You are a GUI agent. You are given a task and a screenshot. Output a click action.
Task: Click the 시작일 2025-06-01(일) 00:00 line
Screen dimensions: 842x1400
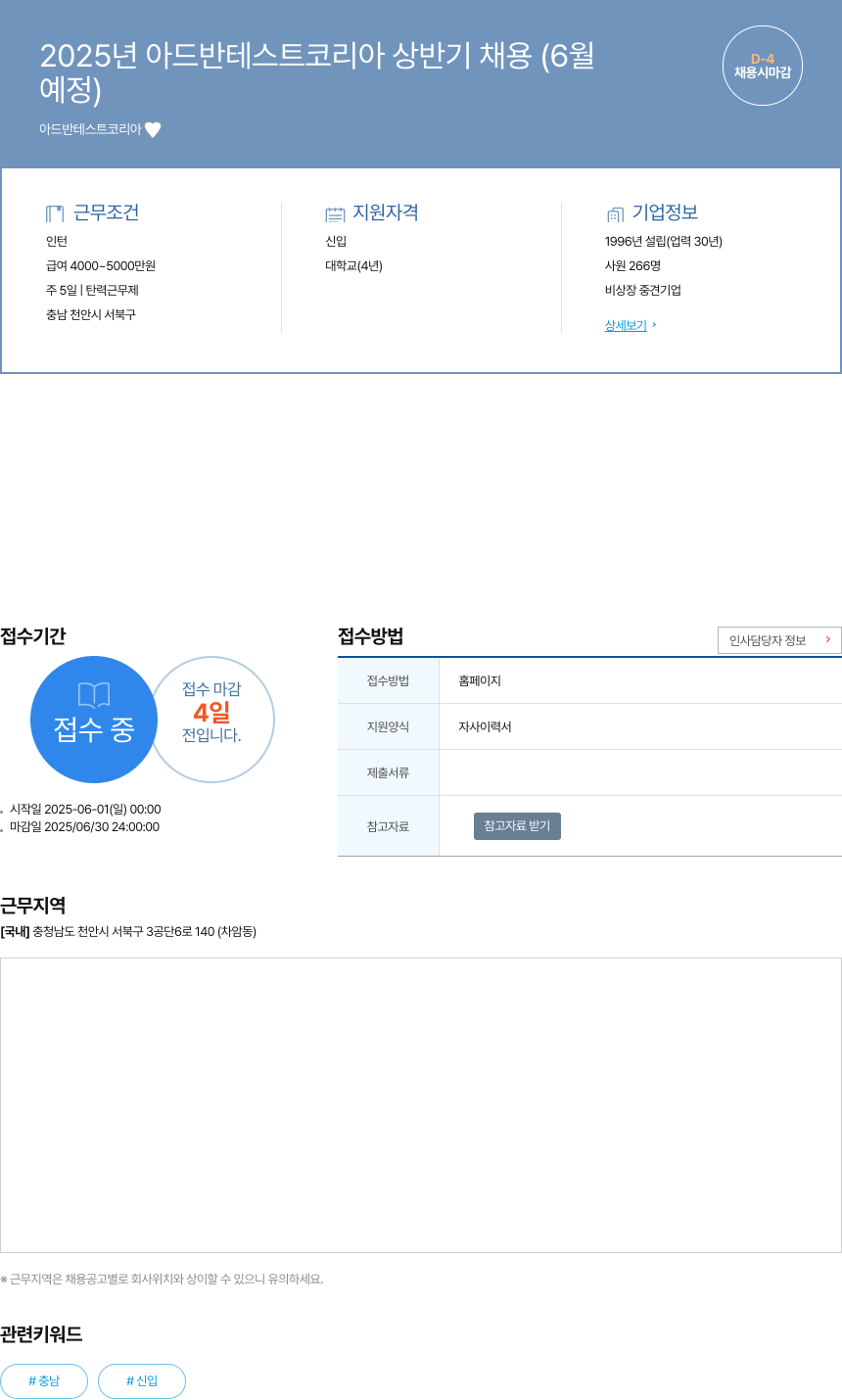[x=85, y=810]
